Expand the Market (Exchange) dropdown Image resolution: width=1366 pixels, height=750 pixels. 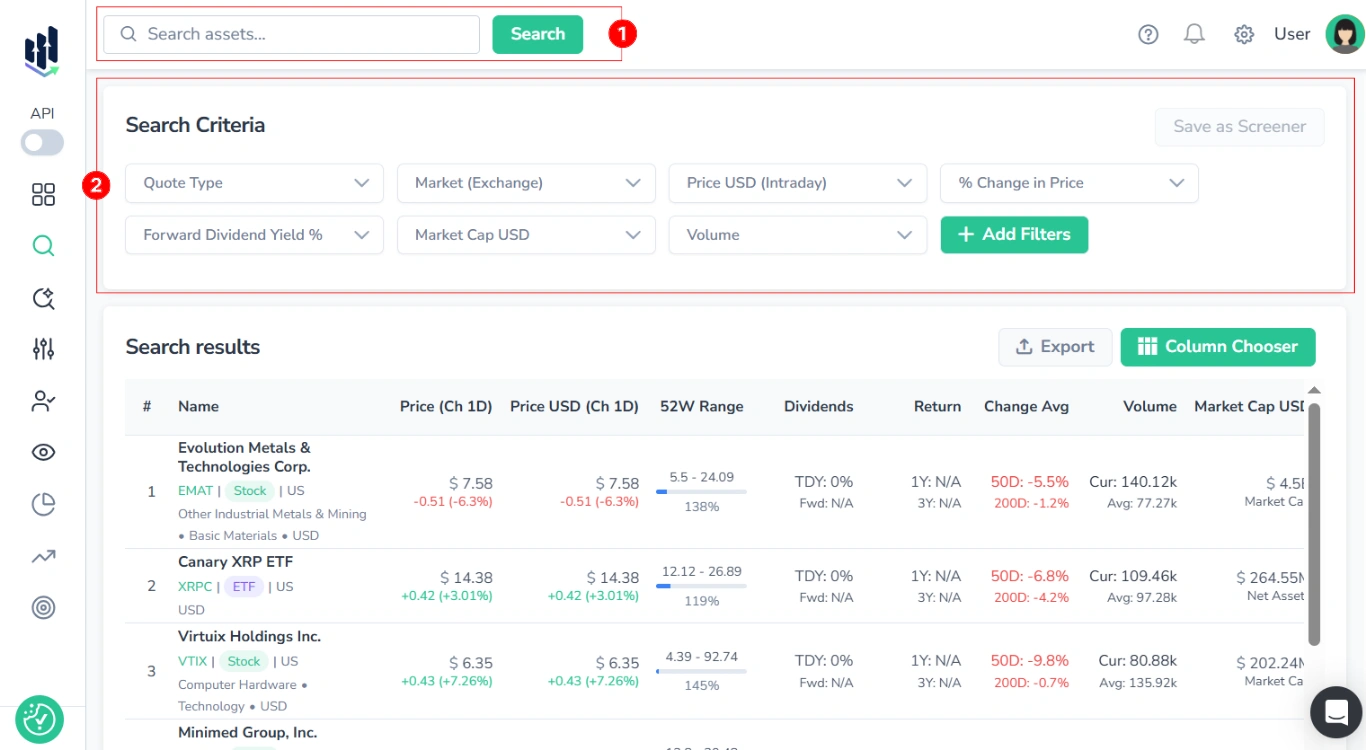[x=525, y=183]
